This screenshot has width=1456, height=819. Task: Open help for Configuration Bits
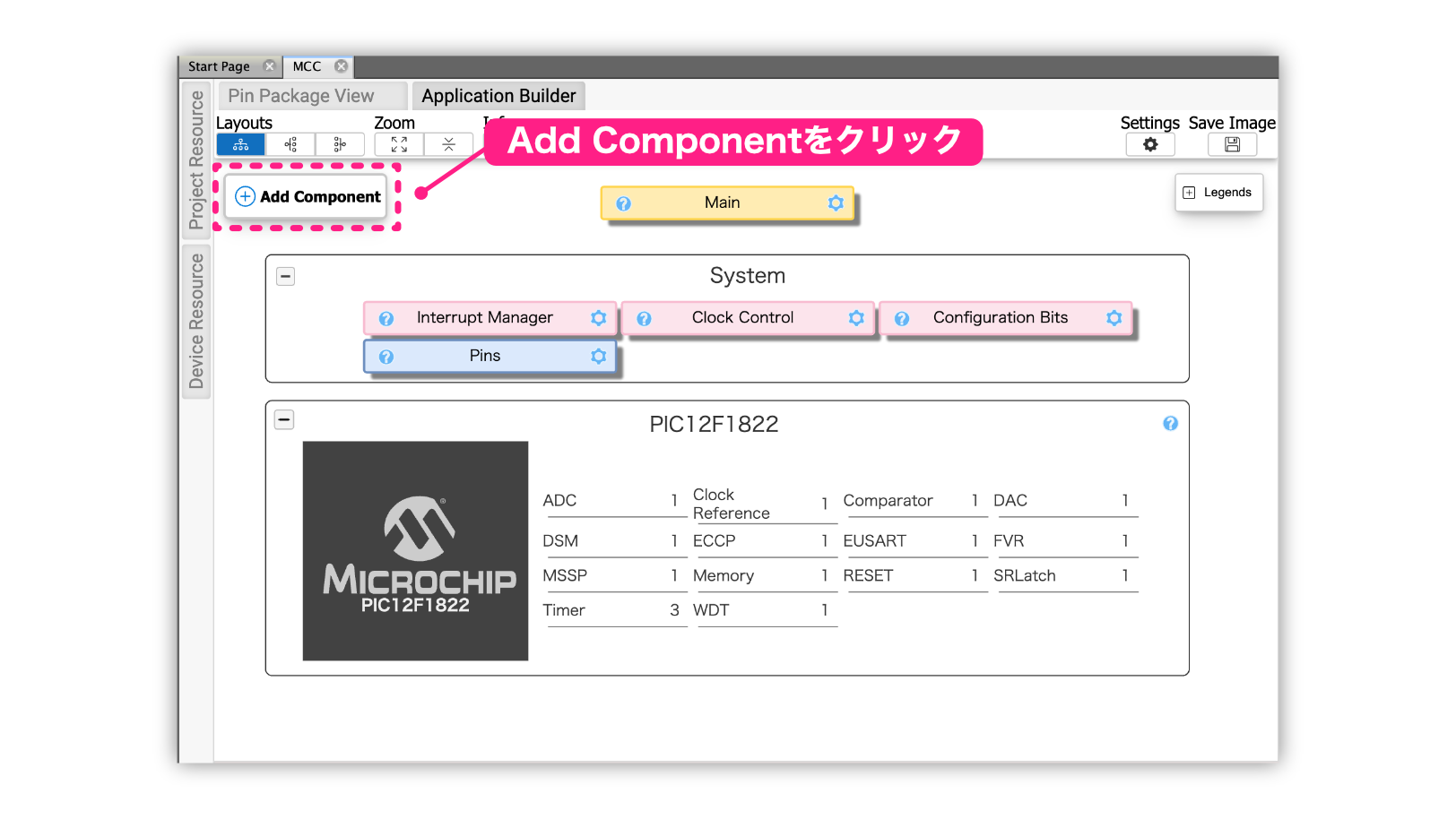tap(902, 318)
